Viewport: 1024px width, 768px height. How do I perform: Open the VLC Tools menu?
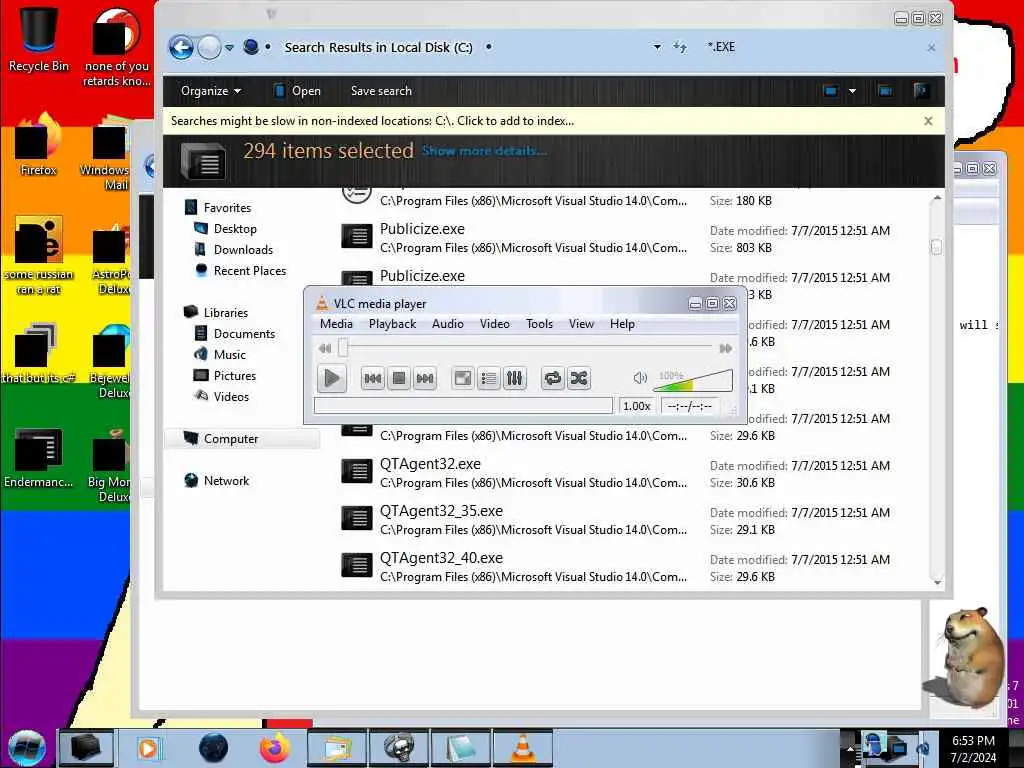(539, 324)
